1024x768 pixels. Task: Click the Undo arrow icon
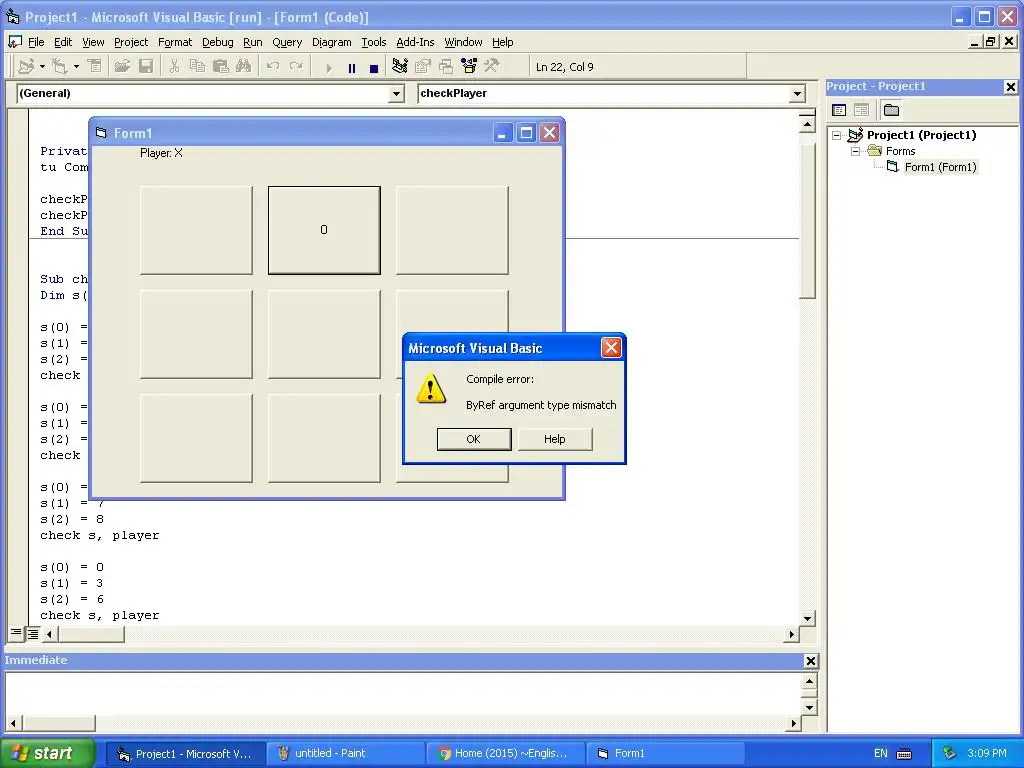tap(273, 66)
